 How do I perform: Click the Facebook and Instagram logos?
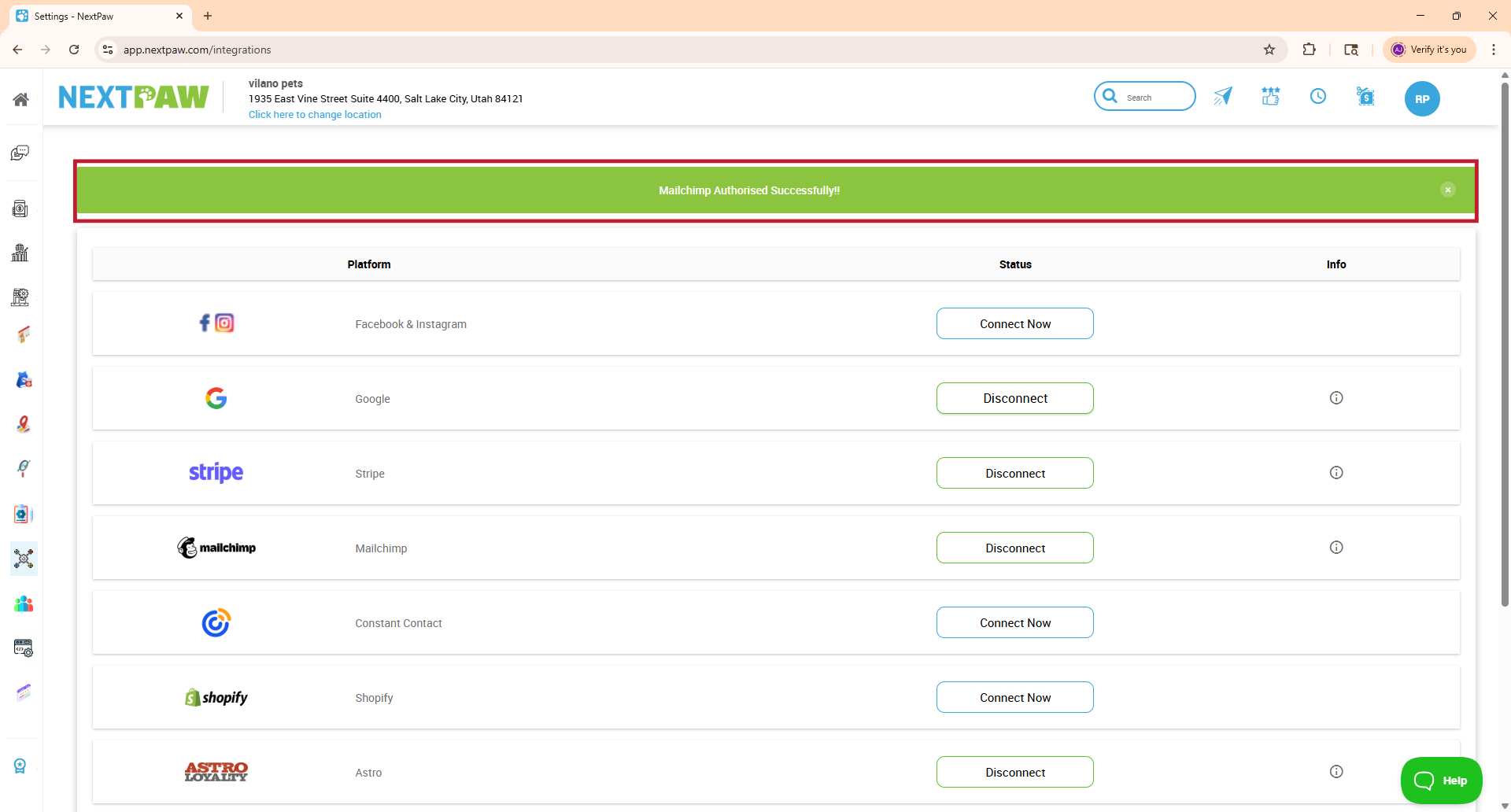tap(216, 323)
